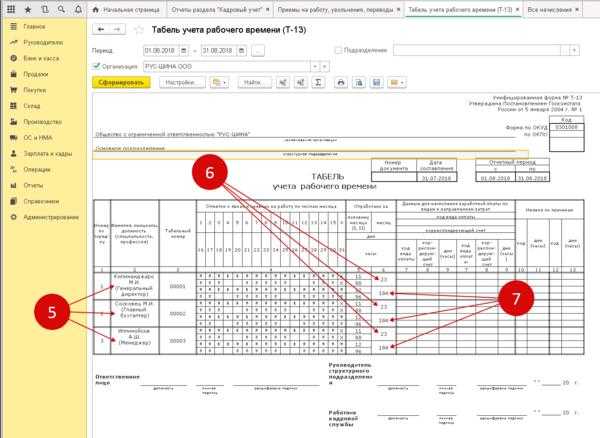Click the Структурное подразделение highlighted row in report
Screen dimensions: 600x438
pos(310,154)
